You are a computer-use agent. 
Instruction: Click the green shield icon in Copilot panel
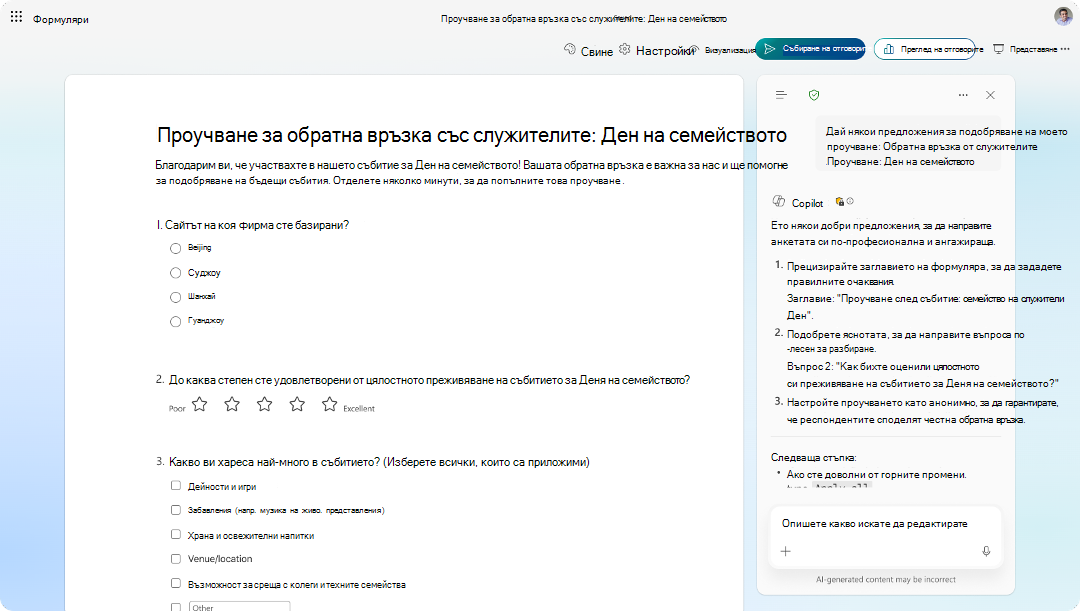(x=814, y=95)
